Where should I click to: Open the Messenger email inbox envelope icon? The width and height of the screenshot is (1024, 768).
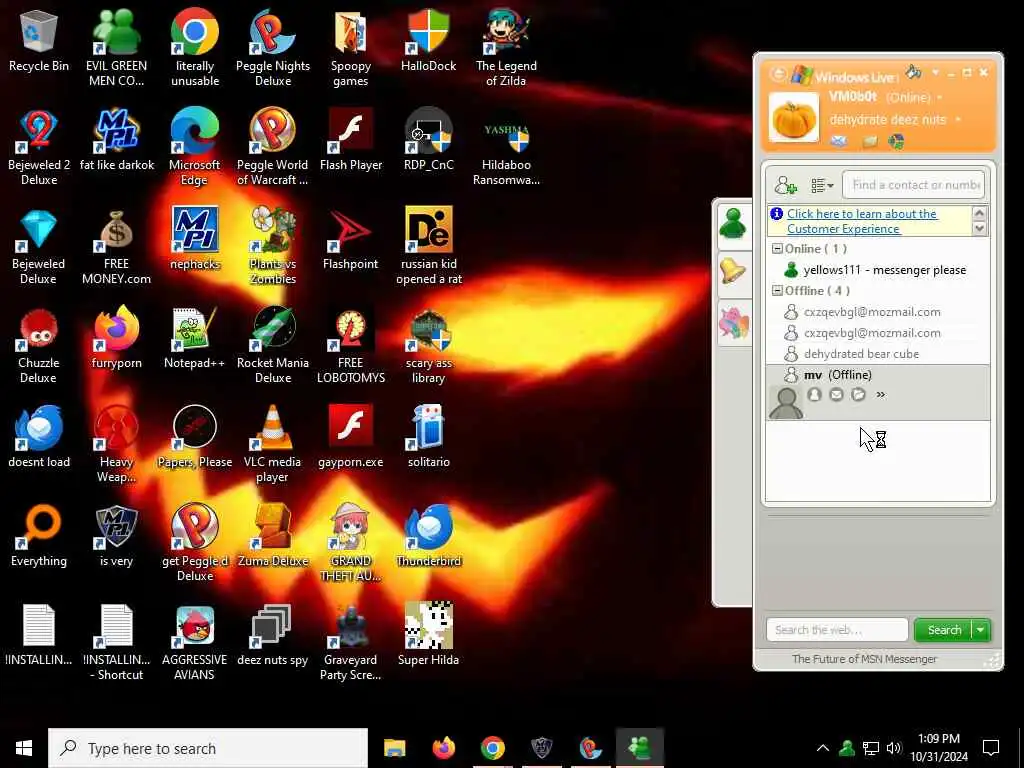[x=839, y=141]
